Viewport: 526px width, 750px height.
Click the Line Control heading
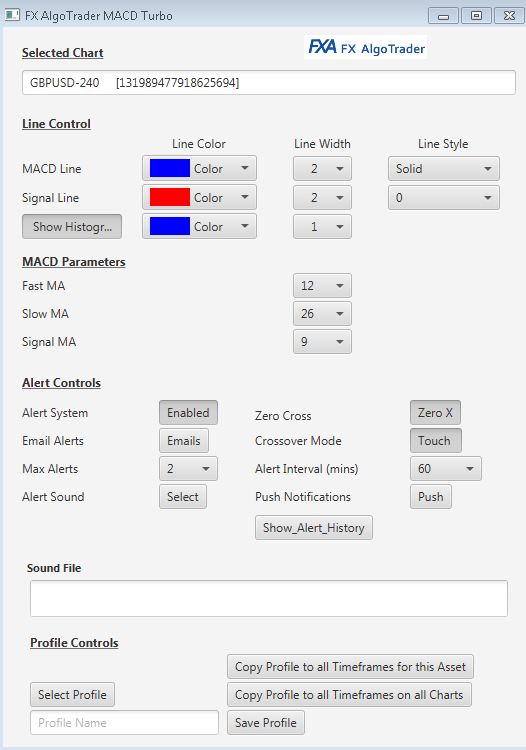(x=56, y=124)
